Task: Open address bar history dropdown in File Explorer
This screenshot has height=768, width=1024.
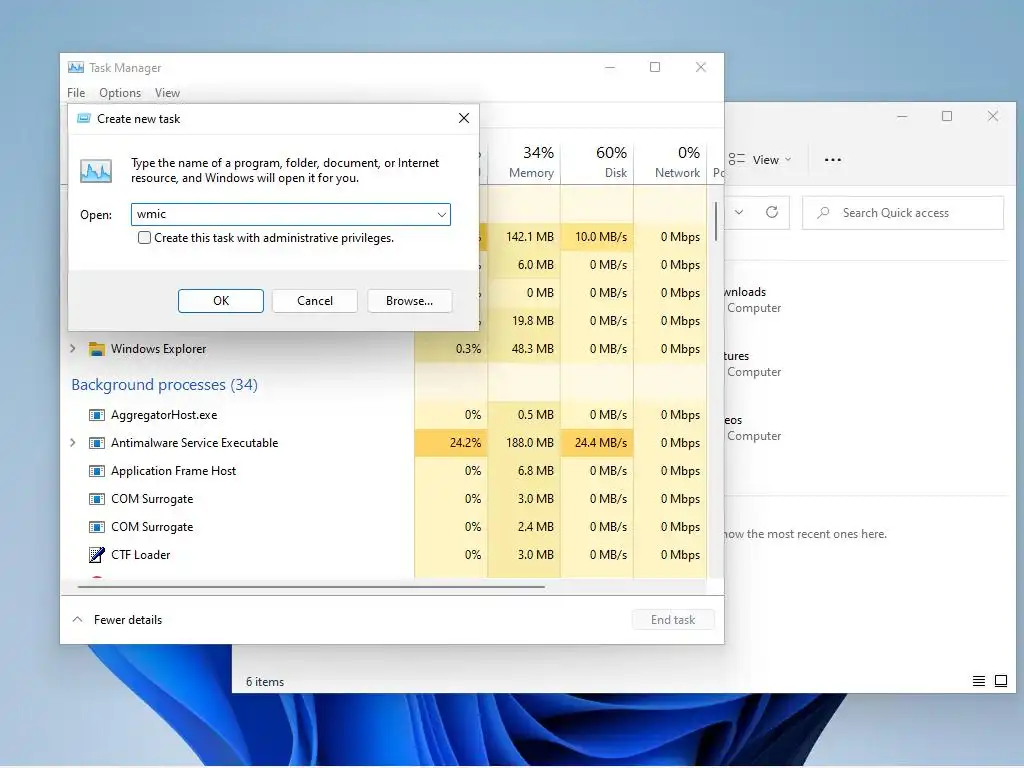Action: (739, 212)
